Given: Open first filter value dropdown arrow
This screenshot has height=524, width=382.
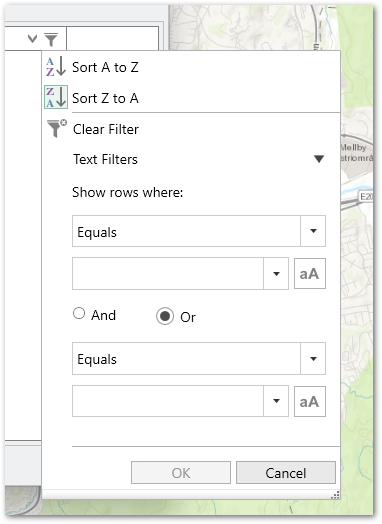Looking at the screenshot, I should (276, 274).
